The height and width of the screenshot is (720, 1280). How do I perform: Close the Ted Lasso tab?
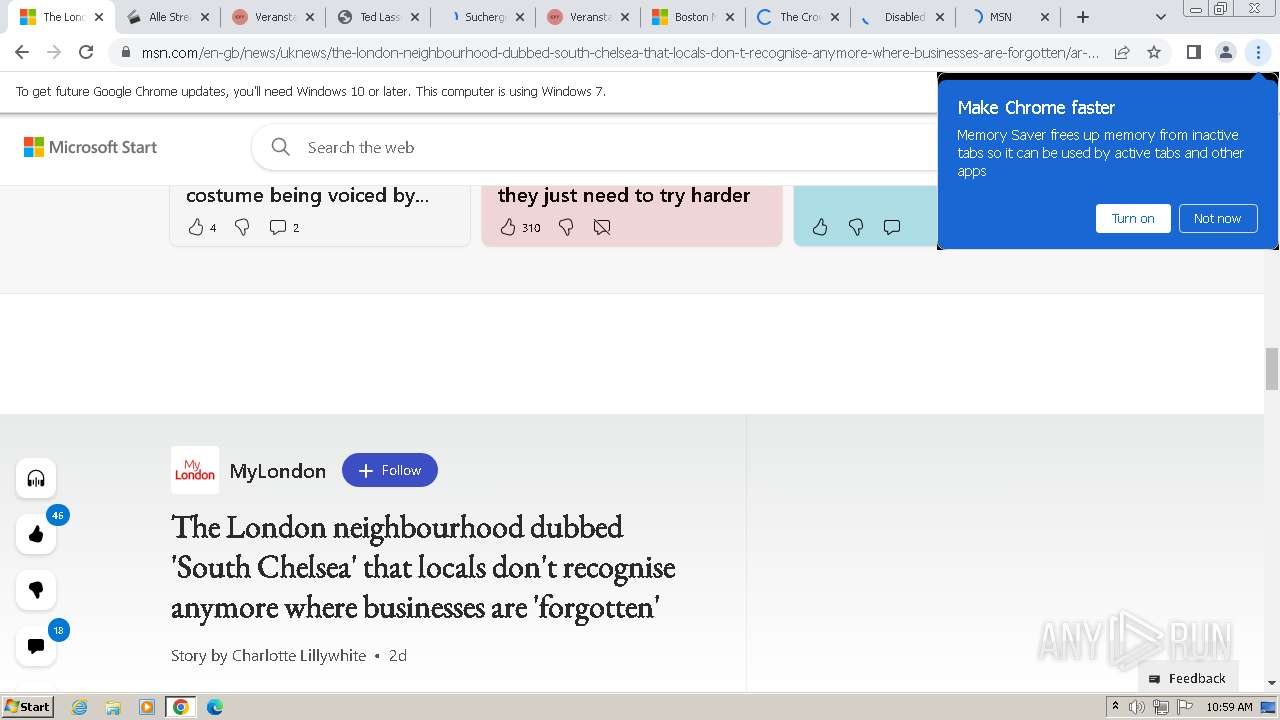pos(415,17)
